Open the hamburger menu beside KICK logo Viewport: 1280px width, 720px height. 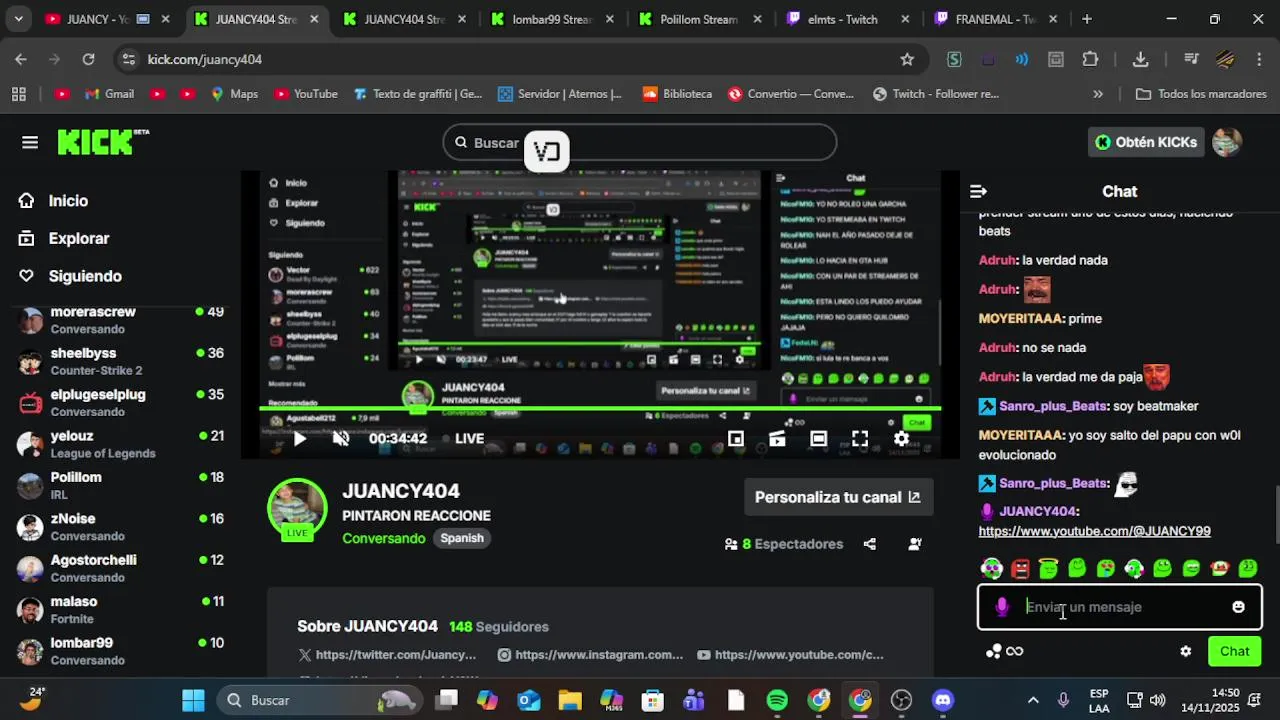point(30,142)
